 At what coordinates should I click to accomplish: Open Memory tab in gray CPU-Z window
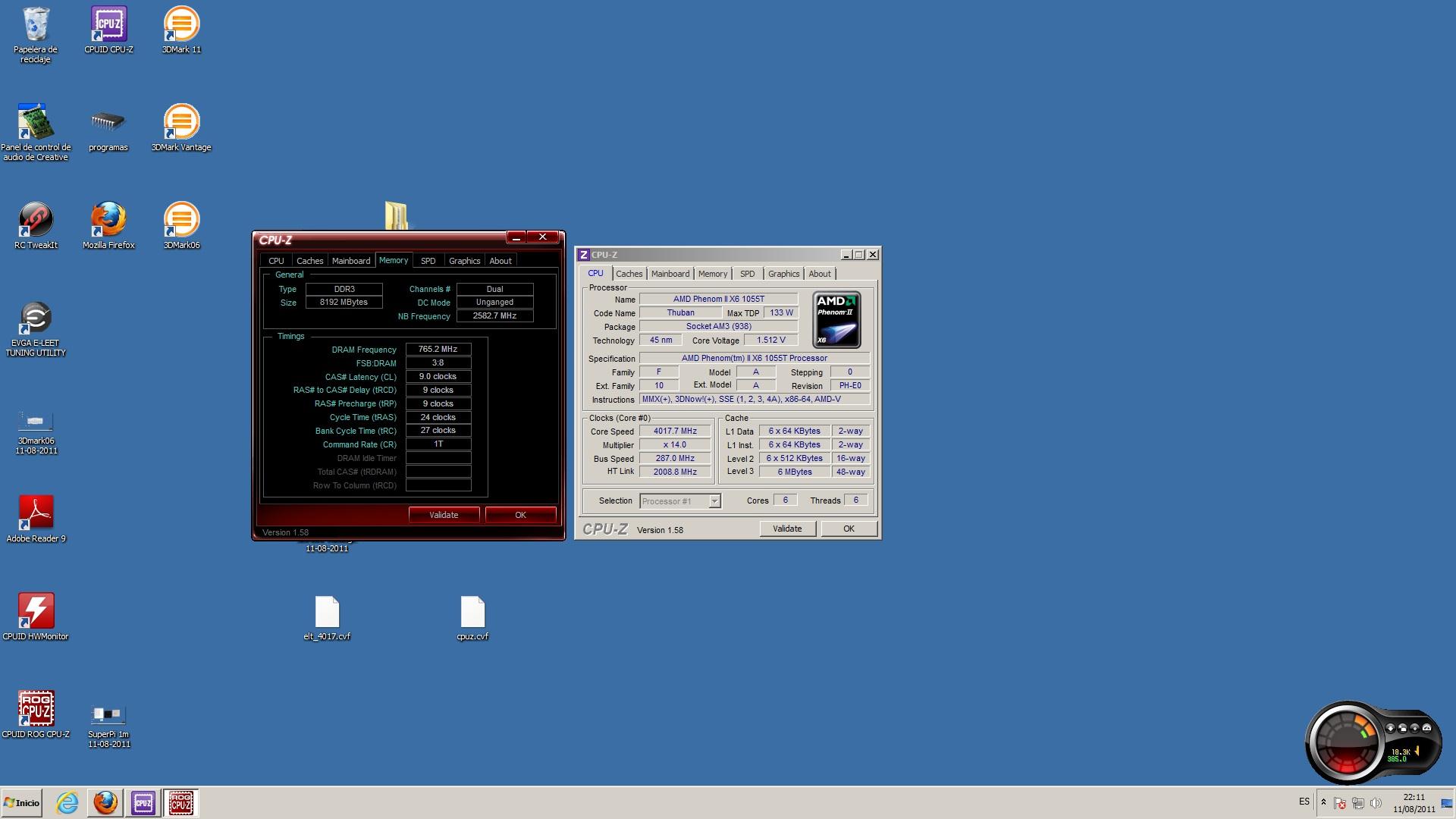713,274
